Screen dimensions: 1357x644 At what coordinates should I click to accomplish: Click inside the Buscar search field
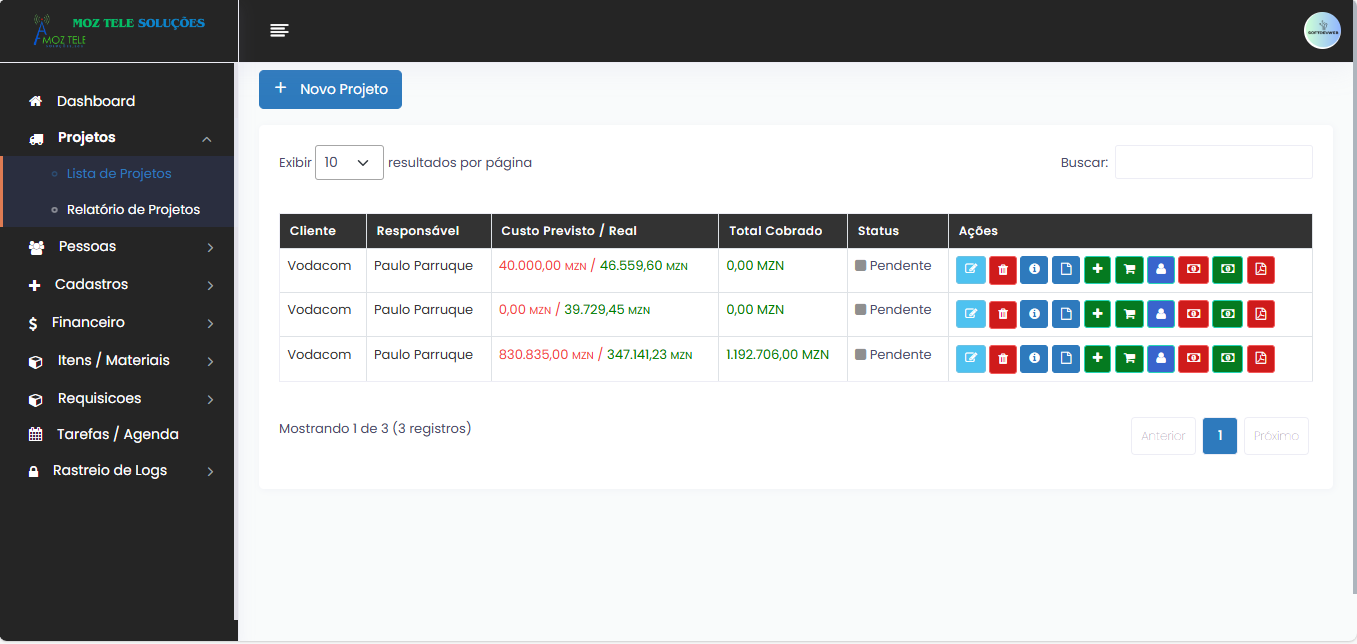pyautogui.click(x=1213, y=161)
